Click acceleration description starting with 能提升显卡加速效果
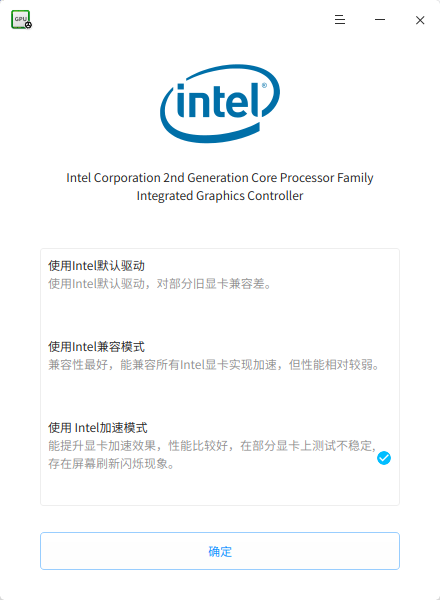The height and width of the screenshot is (600, 440). pos(212,446)
